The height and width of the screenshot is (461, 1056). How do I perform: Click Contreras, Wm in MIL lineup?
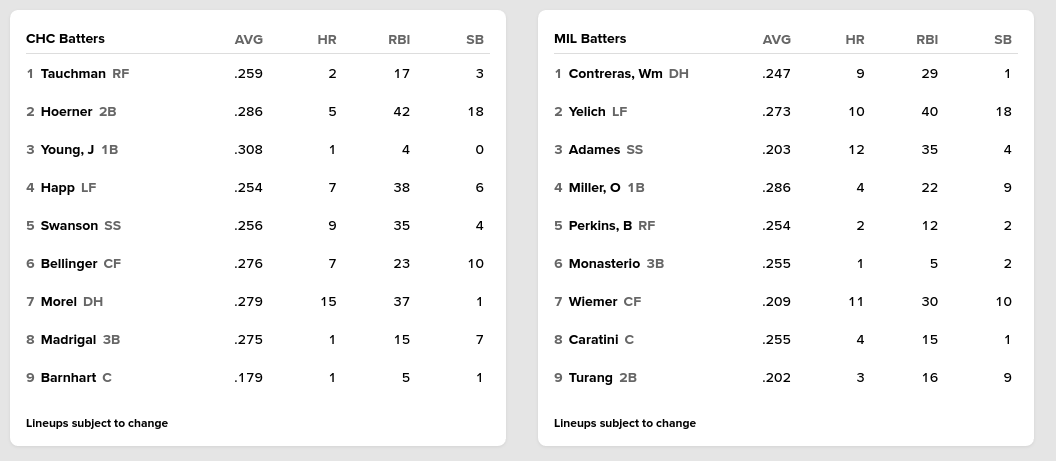click(615, 74)
